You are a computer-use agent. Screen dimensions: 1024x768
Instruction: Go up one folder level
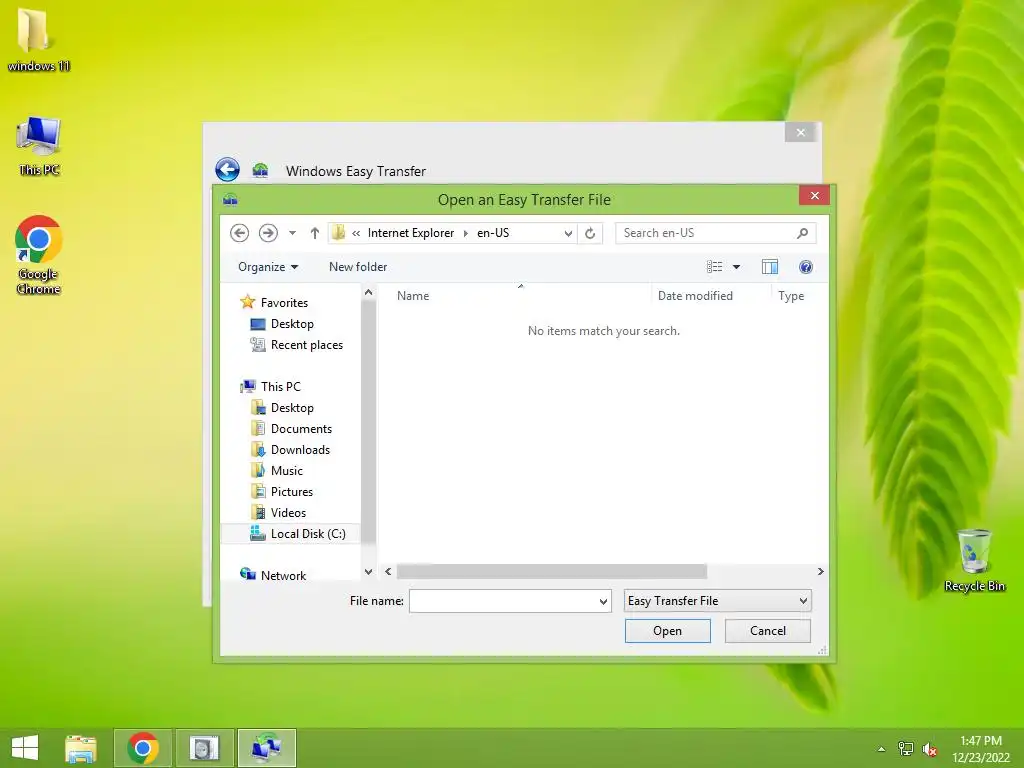click(x=315, y=233)
